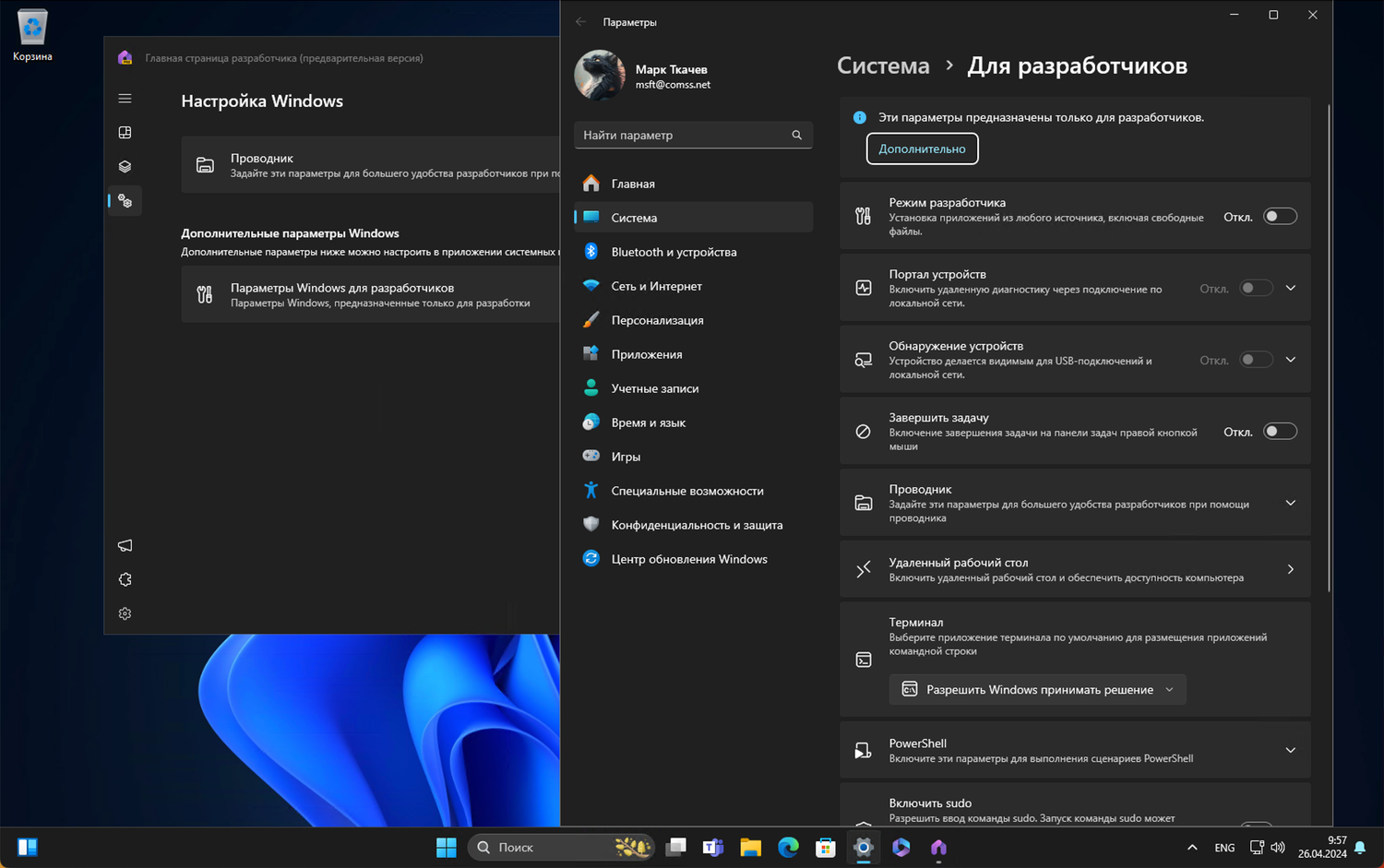Expand the PowerShell section chevron
The image size is (1384, 868).
point(1291,750)
